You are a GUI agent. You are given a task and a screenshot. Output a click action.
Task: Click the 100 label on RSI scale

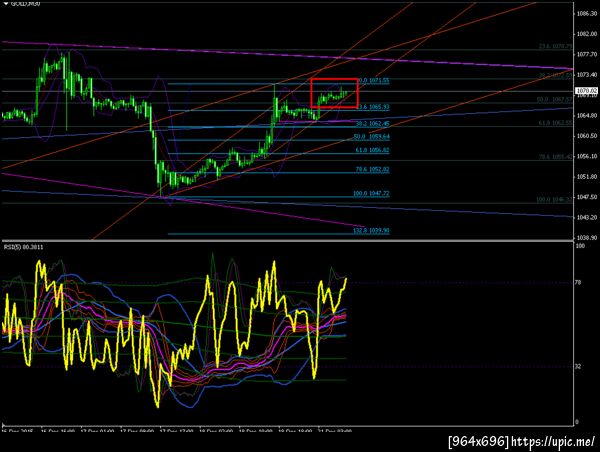click(580, 246)
